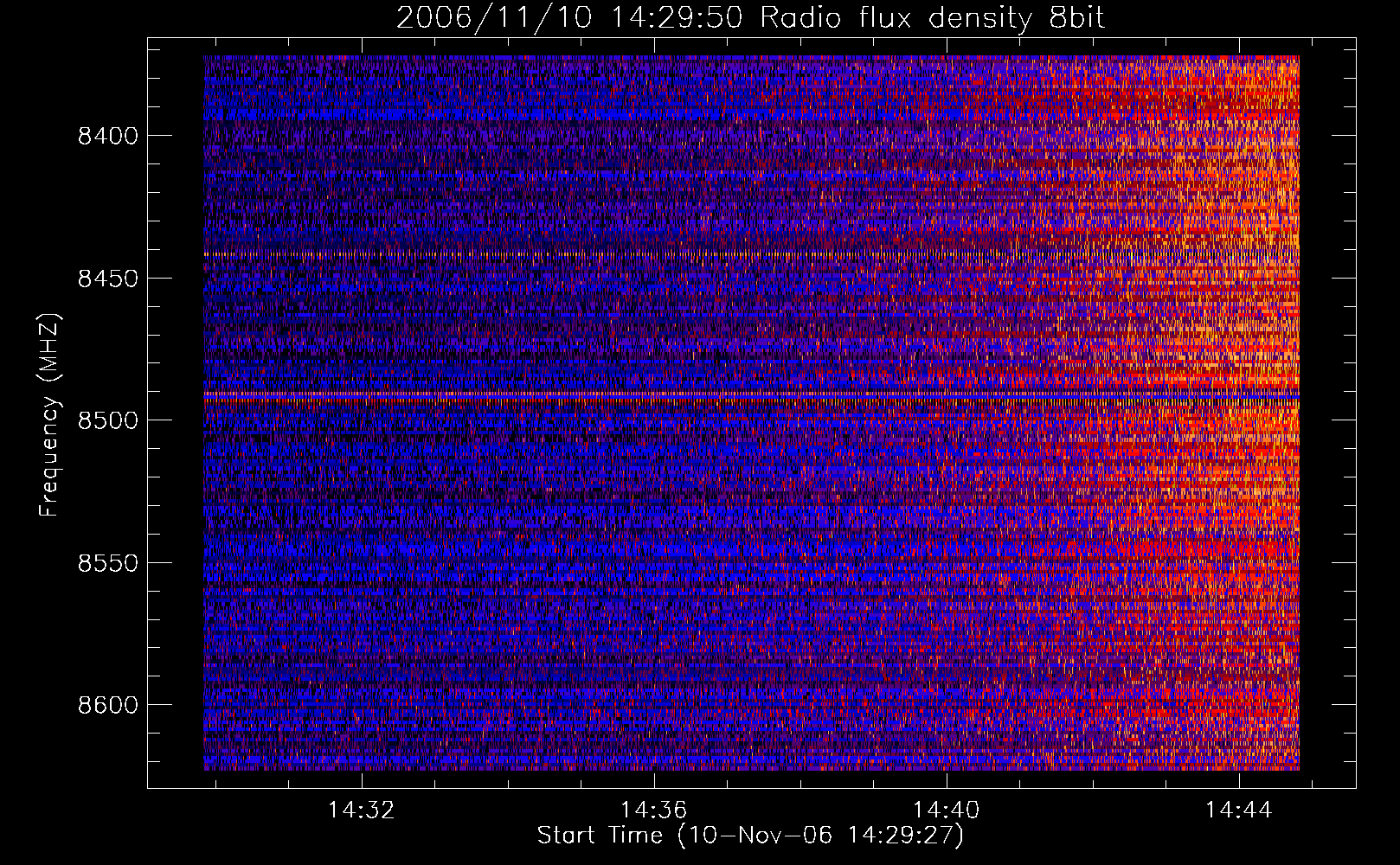Click the 14:32 time axis label
The height and width of the screenshot is (865, 1400).
[x=361, y=810]
